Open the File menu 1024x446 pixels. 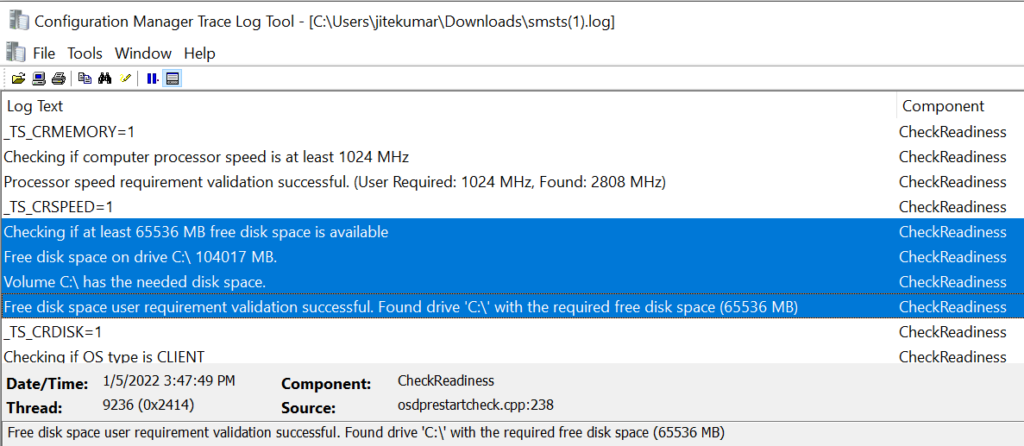click(44, 53)
